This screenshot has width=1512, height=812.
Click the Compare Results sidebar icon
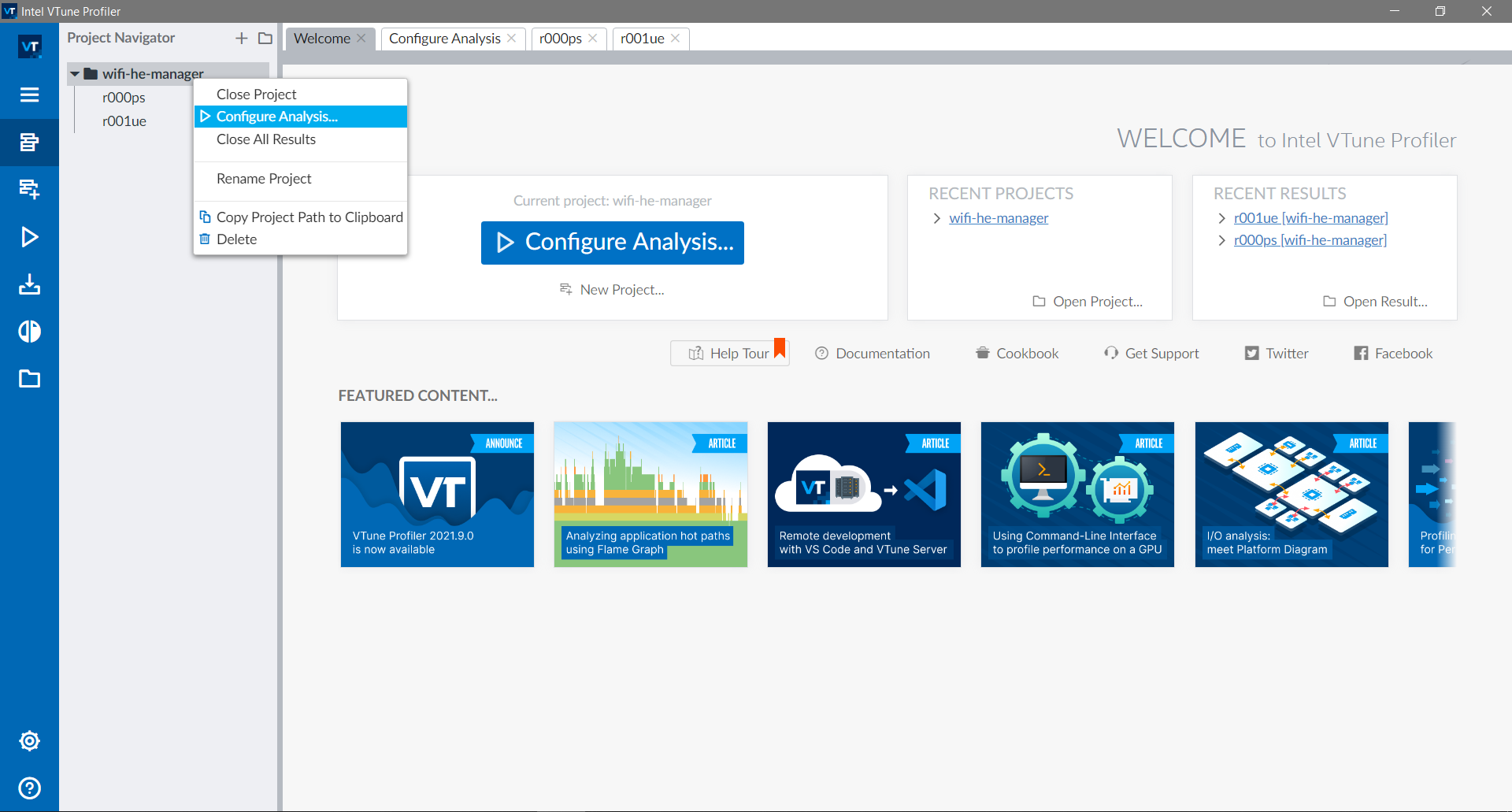click(x=29, y=332)
